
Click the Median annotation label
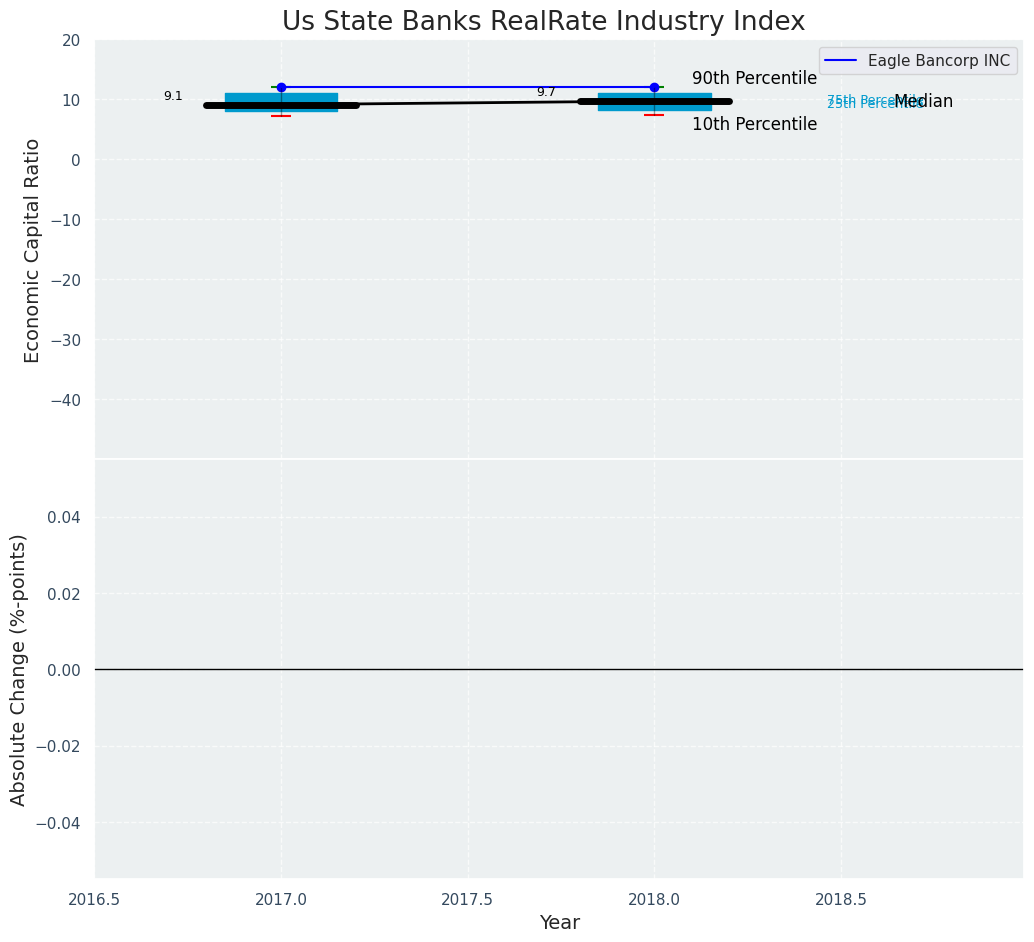(x=924, y=102)
